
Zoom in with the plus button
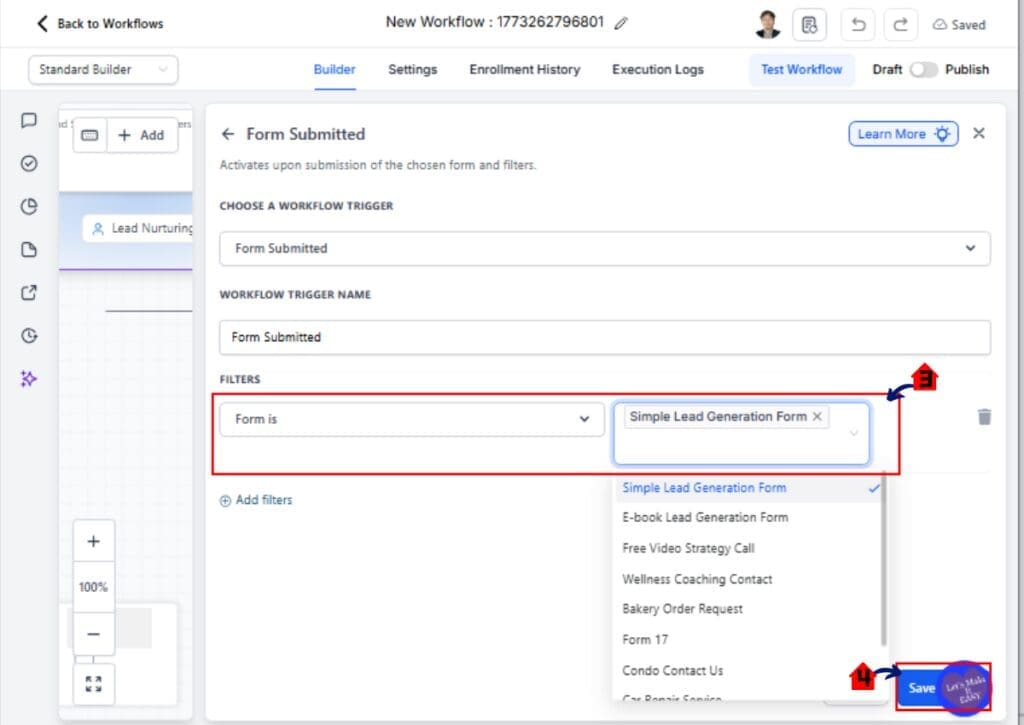tap(93, 541)
